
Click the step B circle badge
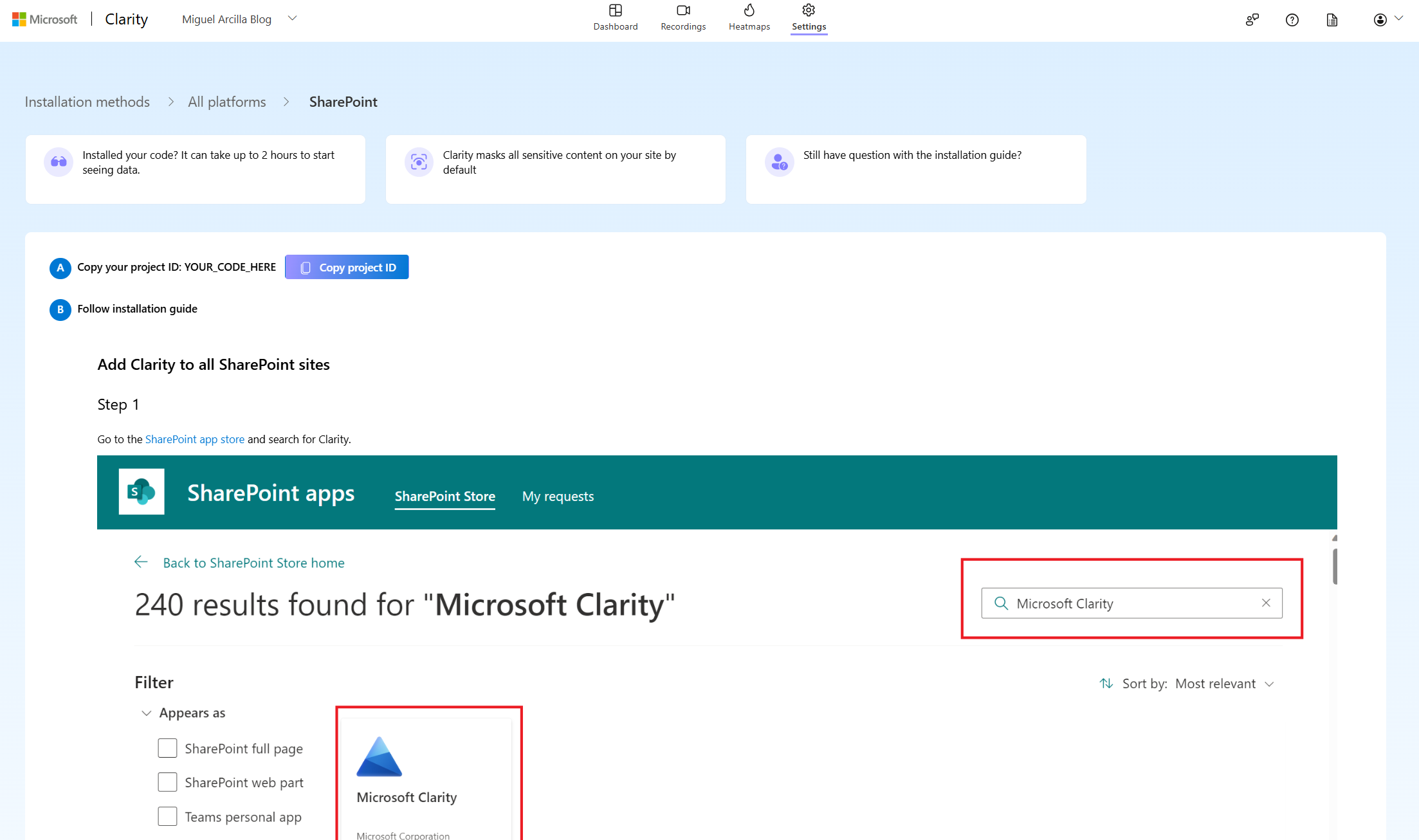click(60, 309)
